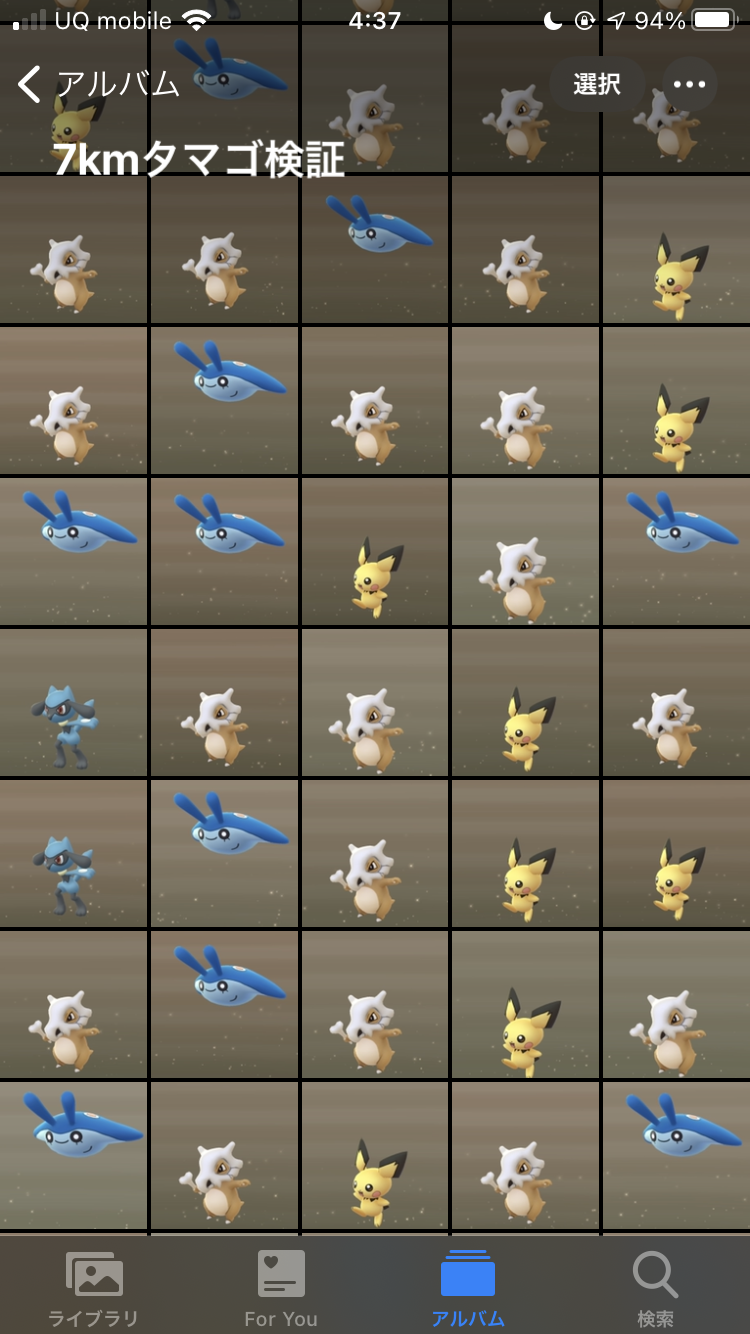The image size is (750, 1334).
Task: Open first Riolu photo thumbnail
Action: coord(74,703)
